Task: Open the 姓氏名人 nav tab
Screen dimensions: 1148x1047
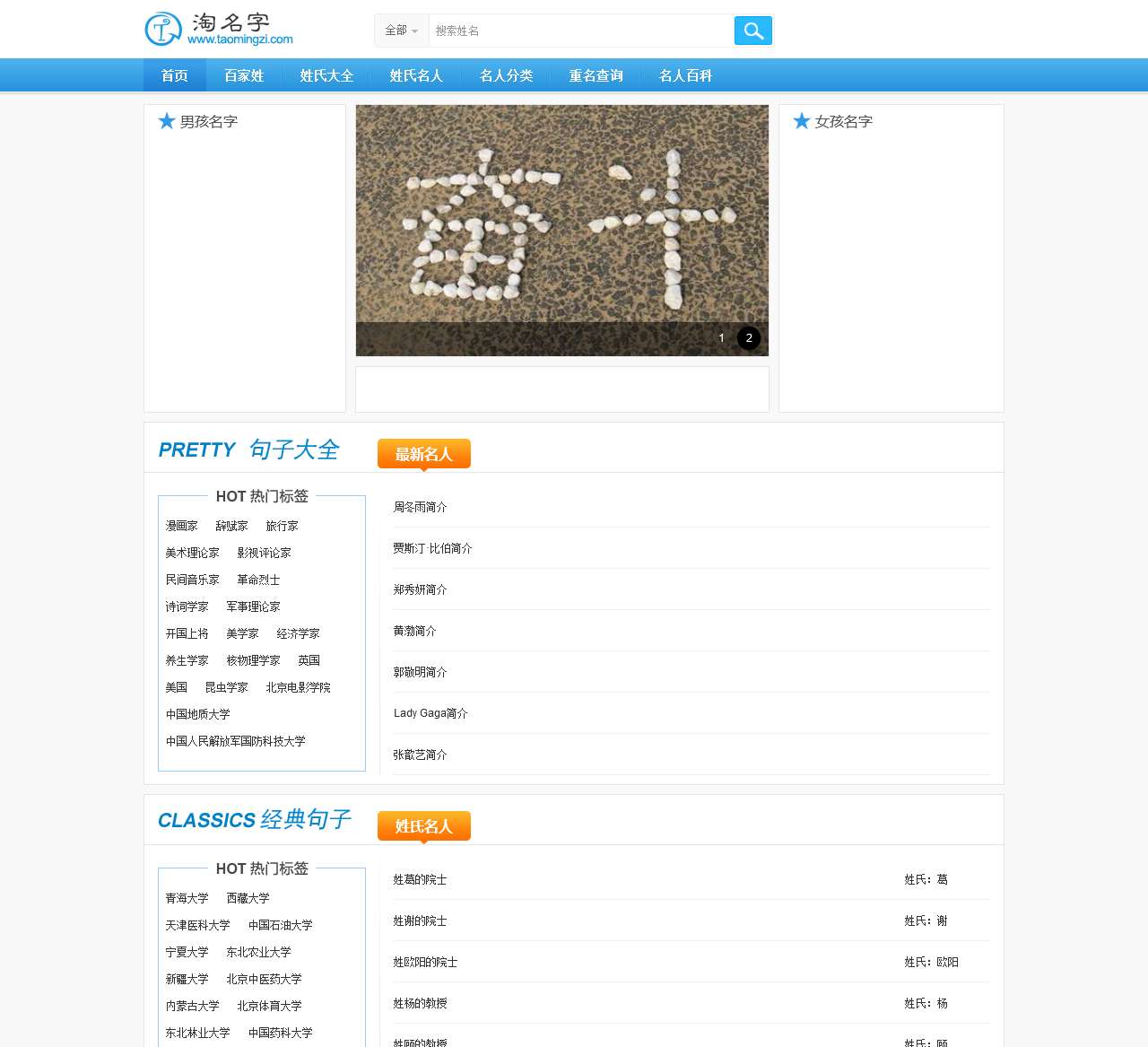Action: 416,75
